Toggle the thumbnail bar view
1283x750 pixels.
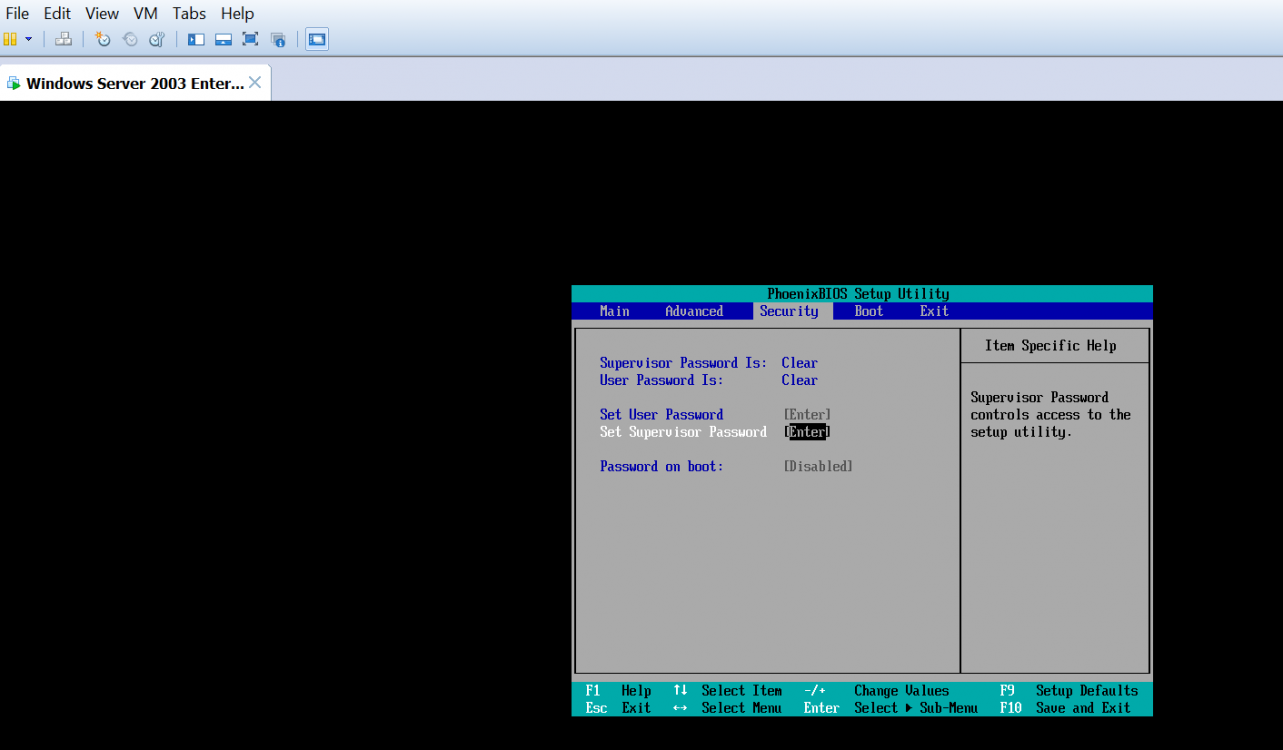pyautogui.click(x=223, y=39)
